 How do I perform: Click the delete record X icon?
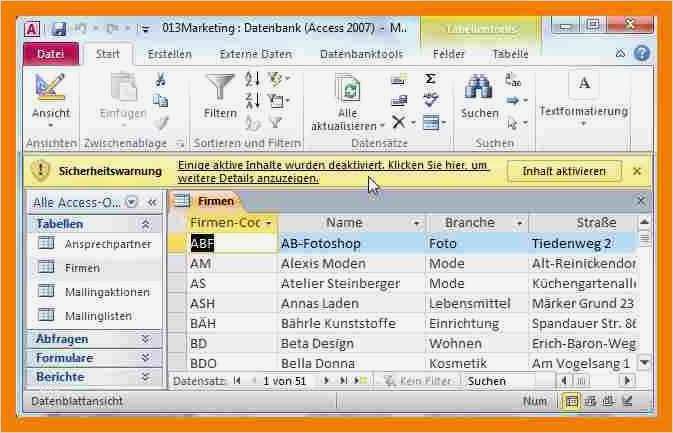[x=399, y=122]
